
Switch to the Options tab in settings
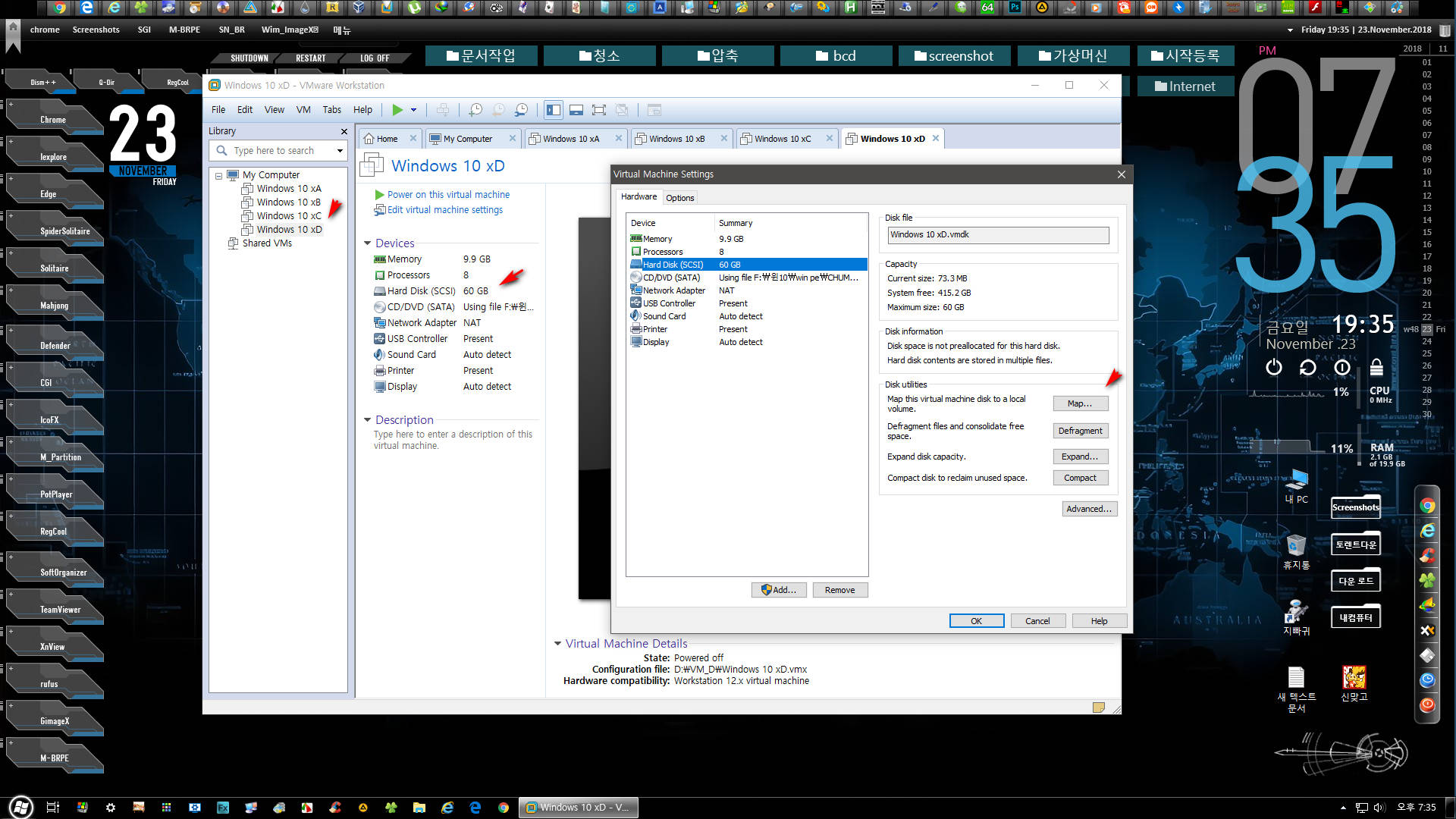[680, 198]
